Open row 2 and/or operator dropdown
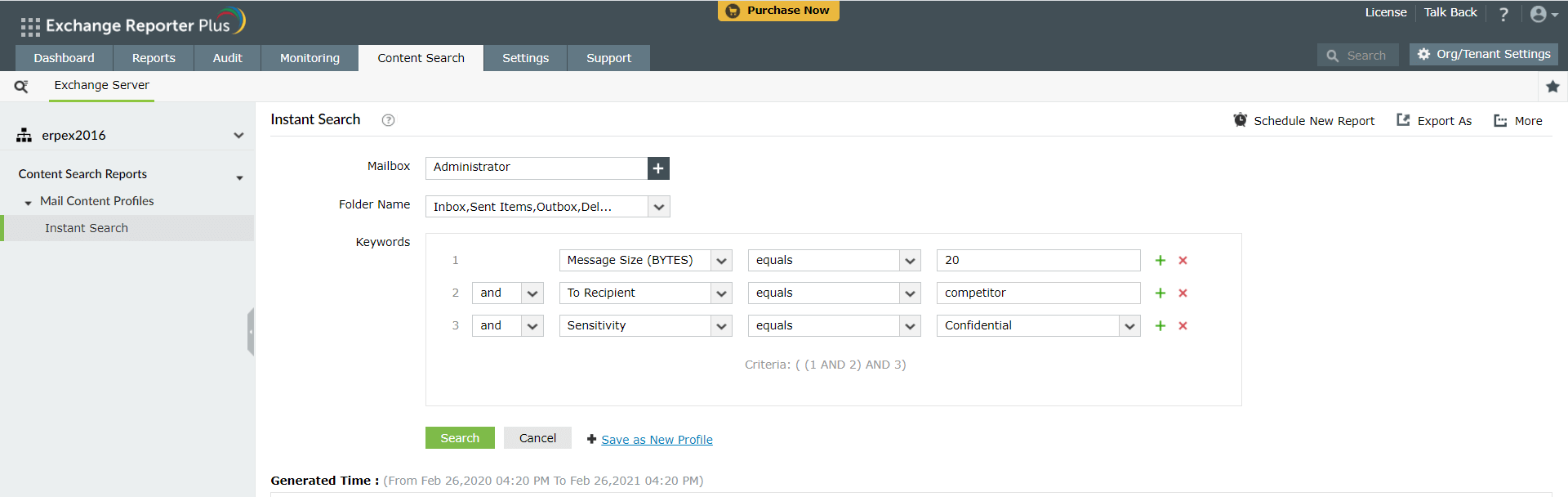The image size is (1568, 497). [532, 293]
